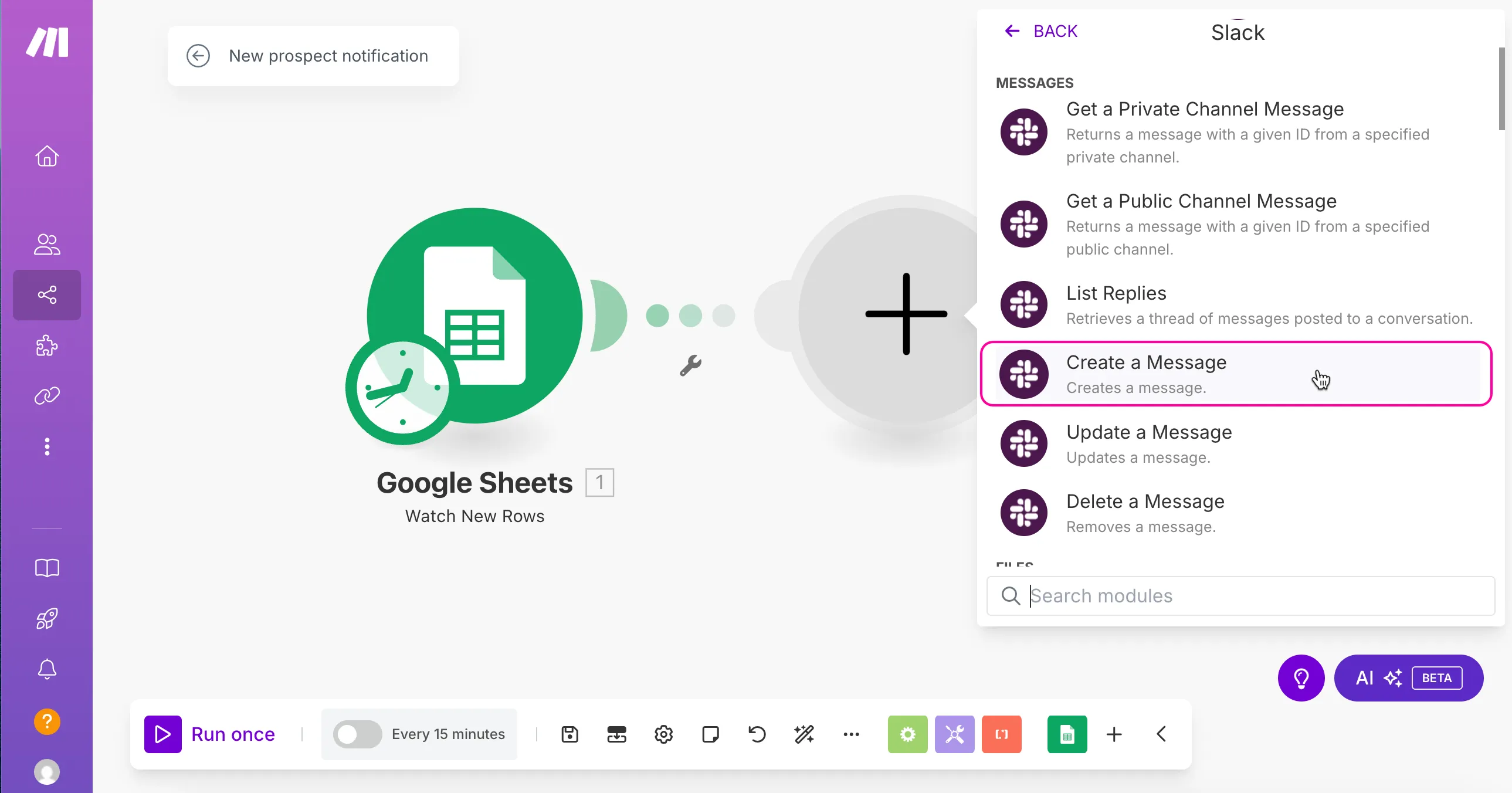The width and height of the screenshot is (1512, 793).
Task: Save the scenario with the disk icon
Action: click(569, 734)
